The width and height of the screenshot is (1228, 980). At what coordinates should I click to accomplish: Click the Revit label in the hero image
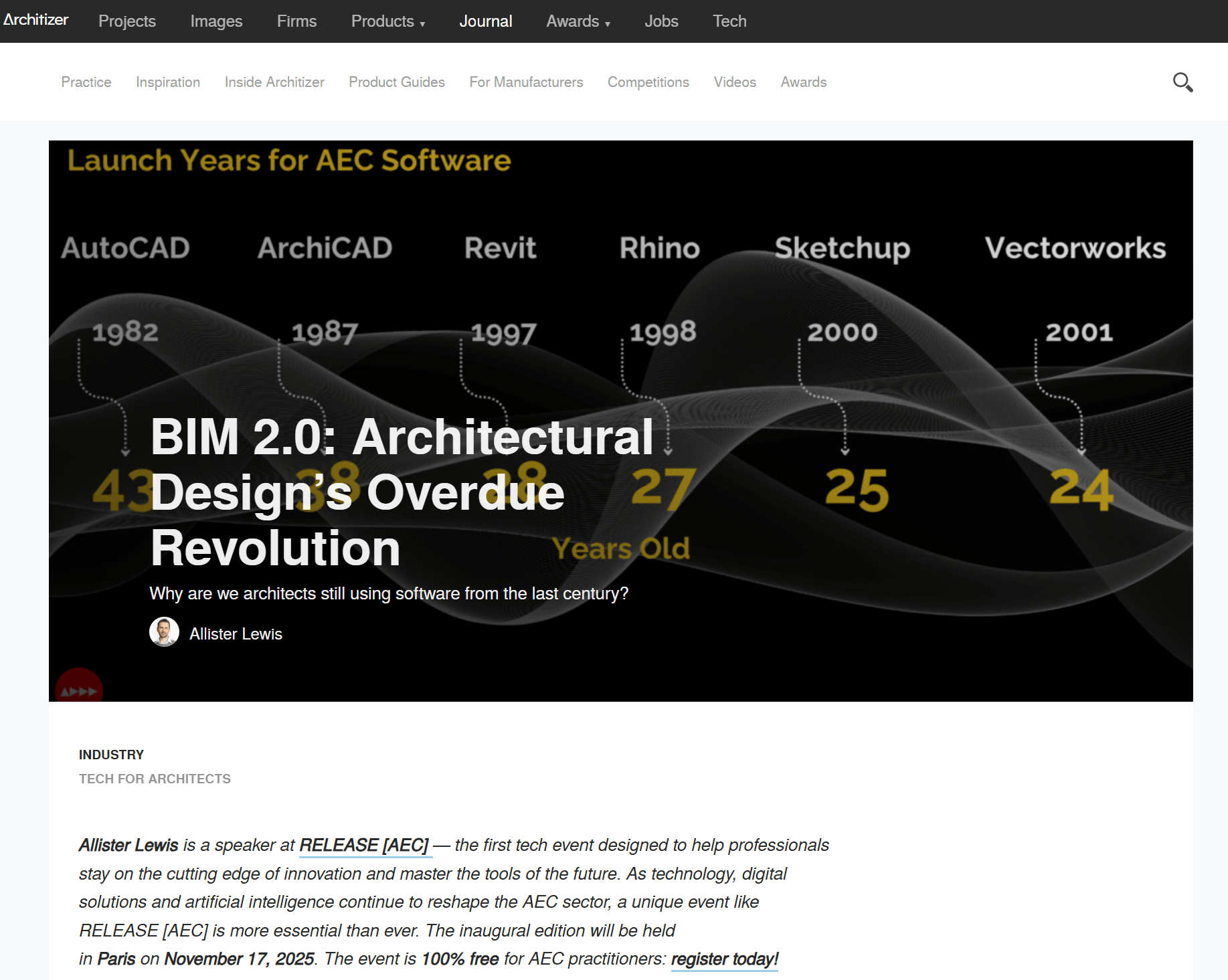(501, 248)
